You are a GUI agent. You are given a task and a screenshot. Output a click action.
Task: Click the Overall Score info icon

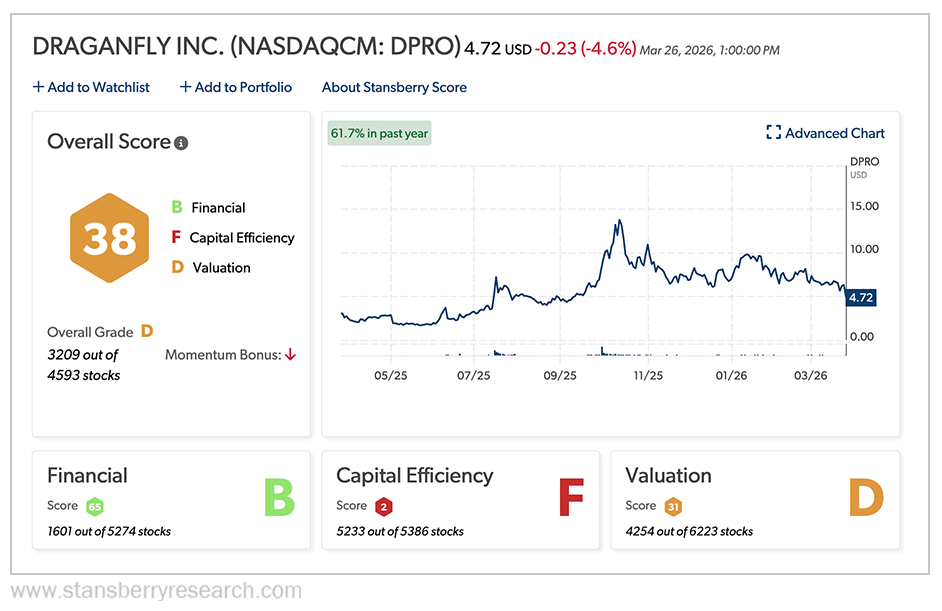[181, 143]
